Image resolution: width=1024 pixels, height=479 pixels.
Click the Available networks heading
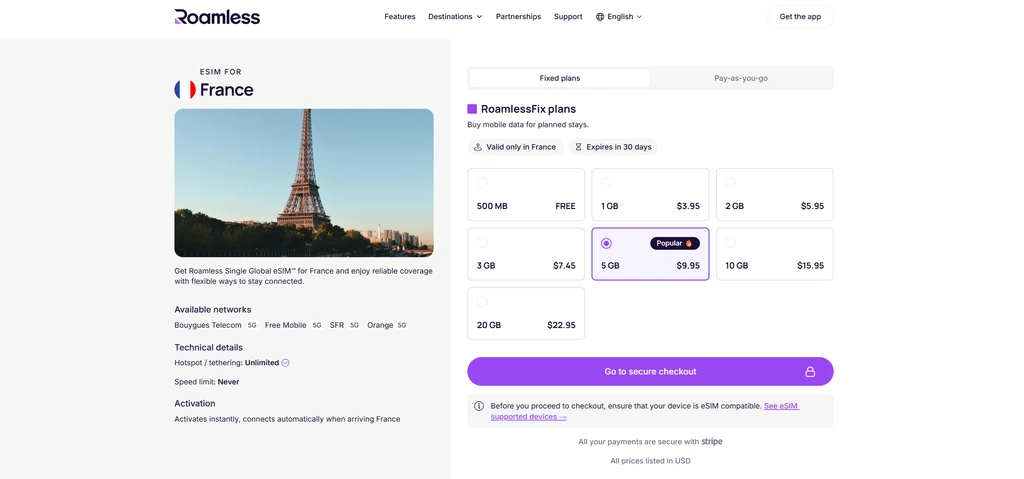[x=213, y=310]
